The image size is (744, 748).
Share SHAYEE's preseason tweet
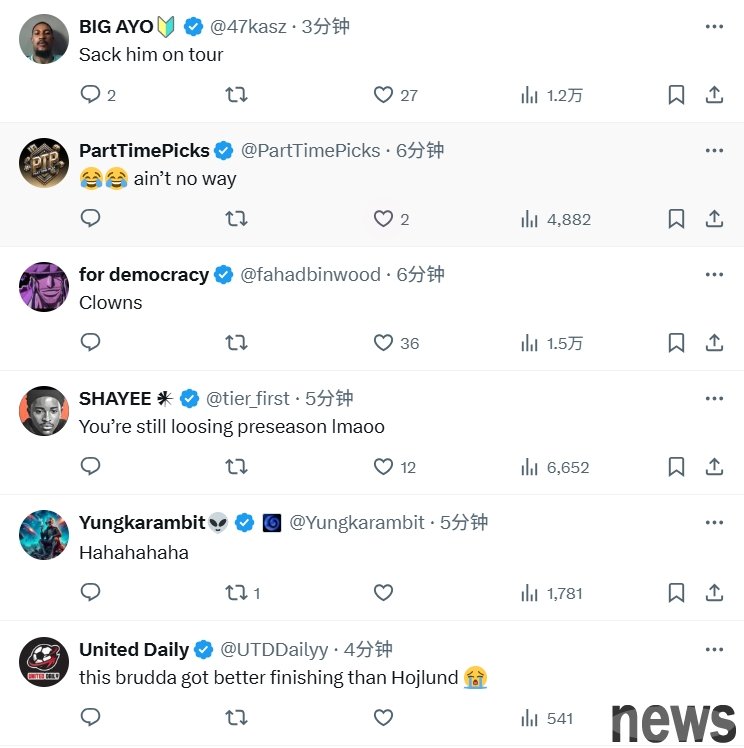[x=714, y=467]
